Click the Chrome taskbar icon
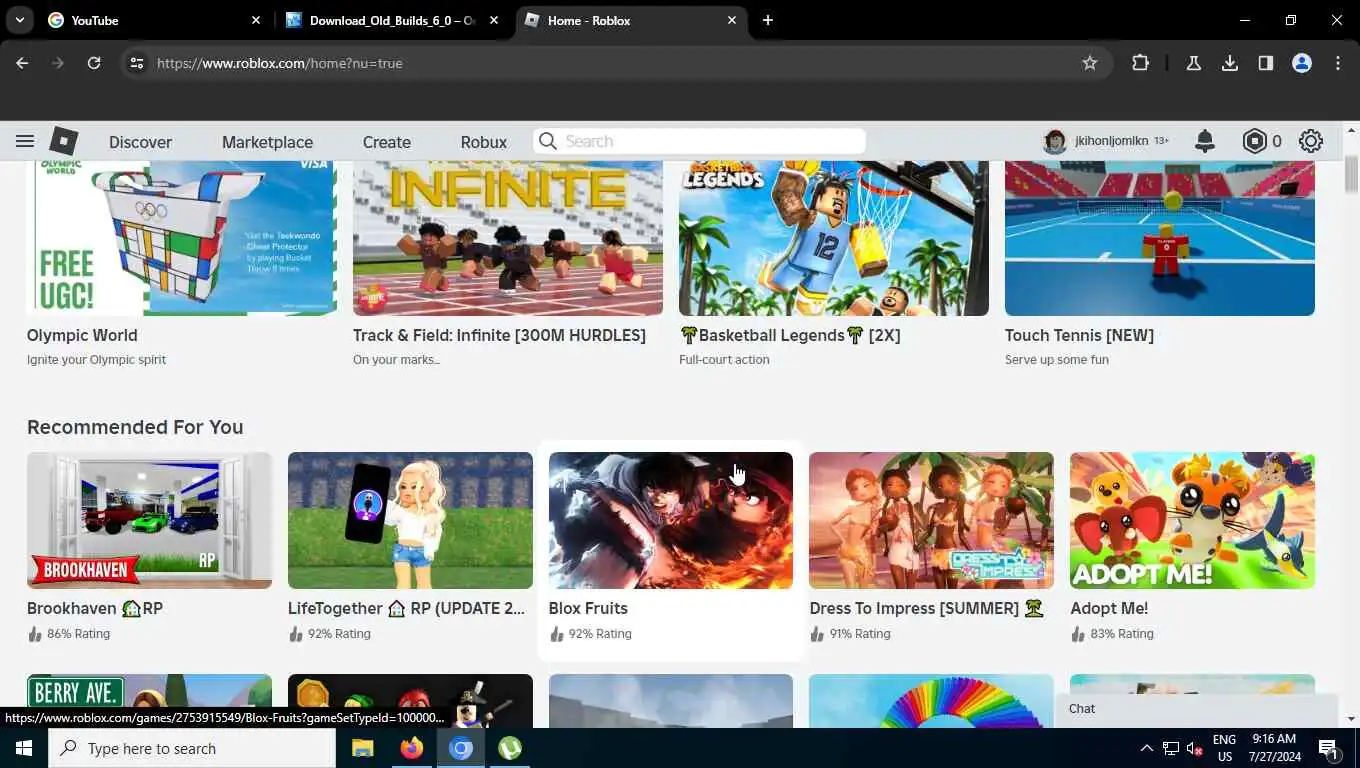The height and width of the screenshot is (768, 1360). click(x=460, y=748)
